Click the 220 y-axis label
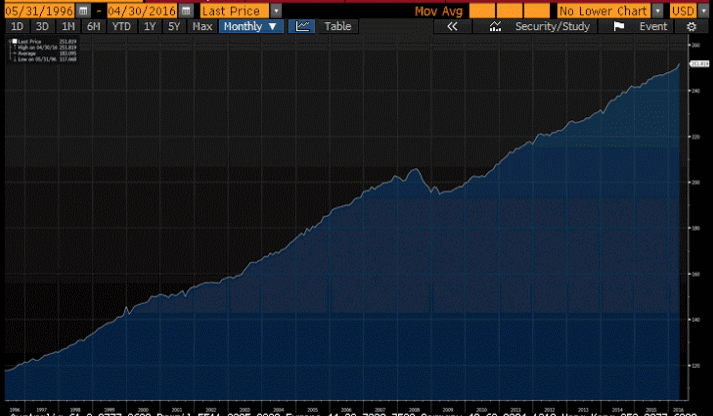713x416 pixels. [x=695, y=136]
